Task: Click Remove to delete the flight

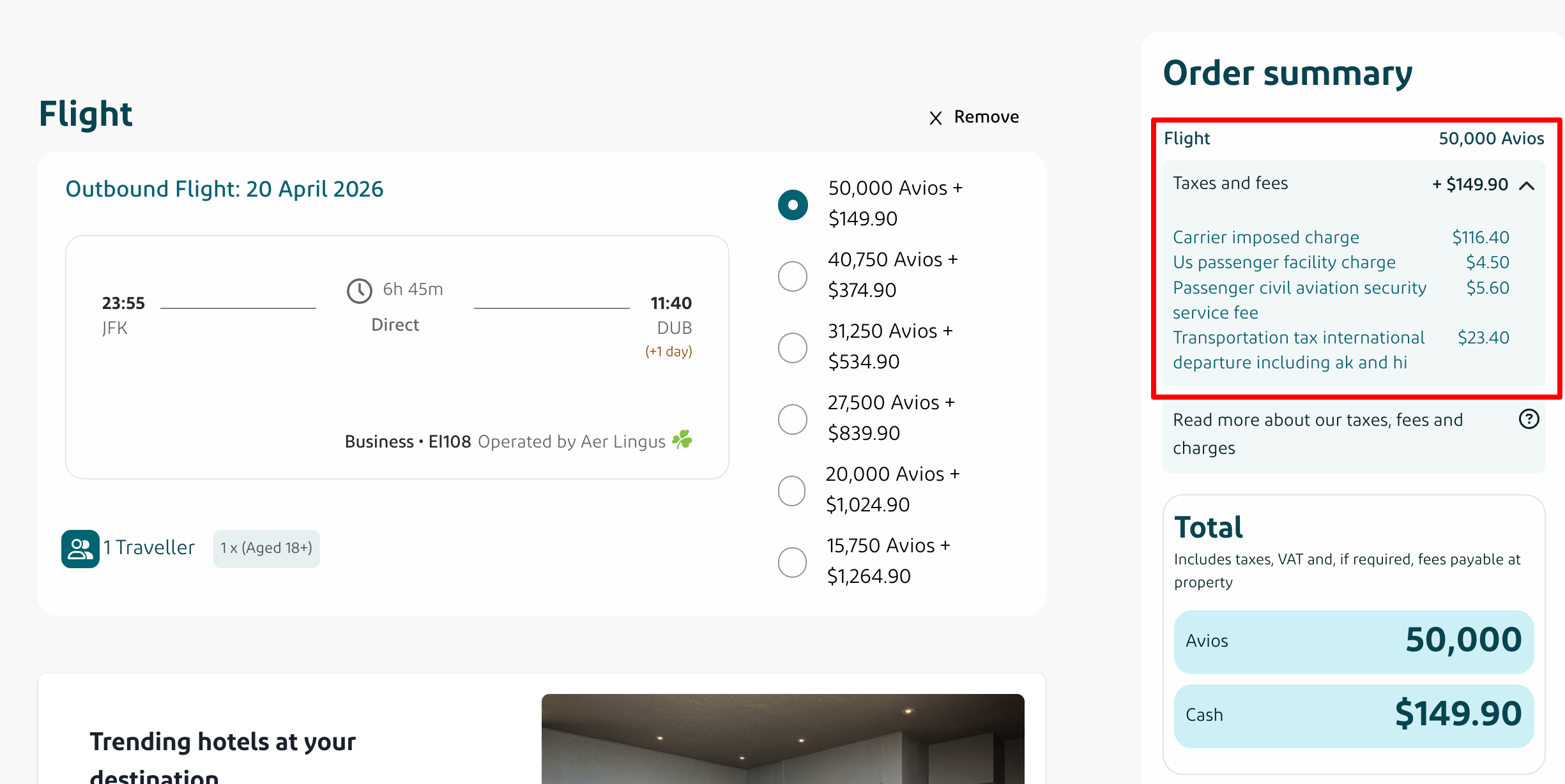Action: tap(986, 116)
